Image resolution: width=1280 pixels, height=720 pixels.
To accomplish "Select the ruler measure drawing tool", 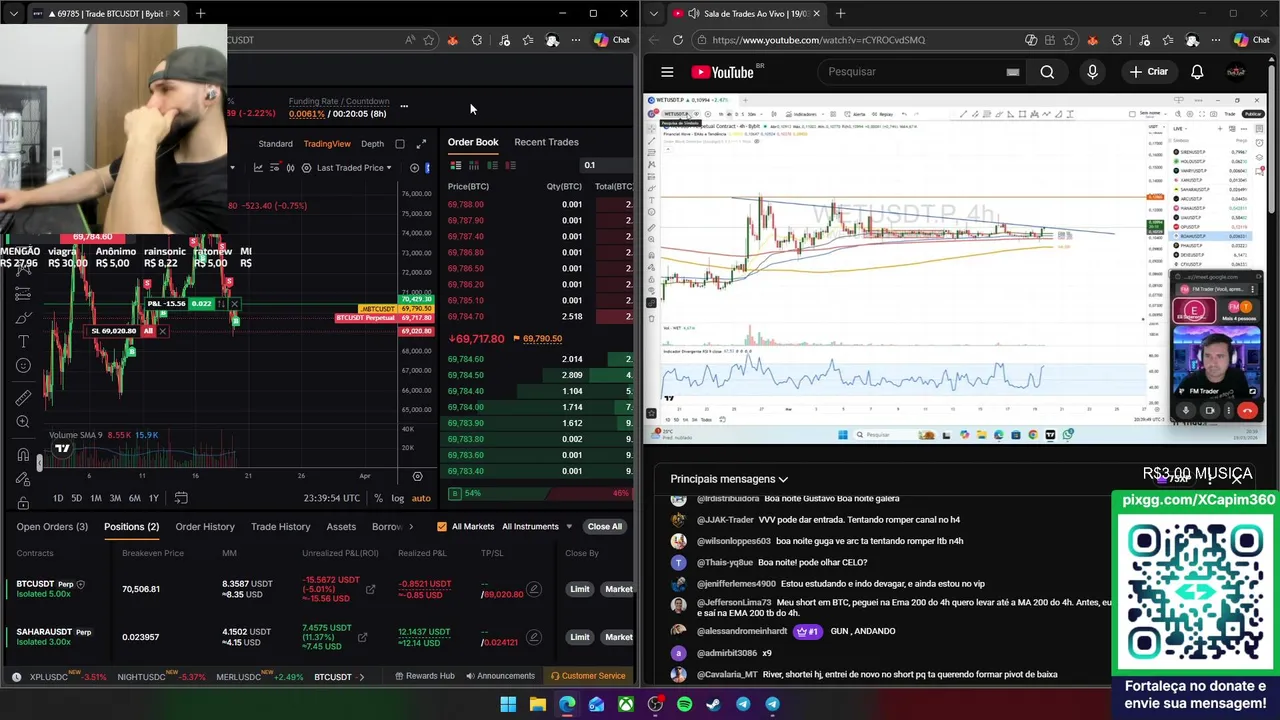I will point(23,397).
